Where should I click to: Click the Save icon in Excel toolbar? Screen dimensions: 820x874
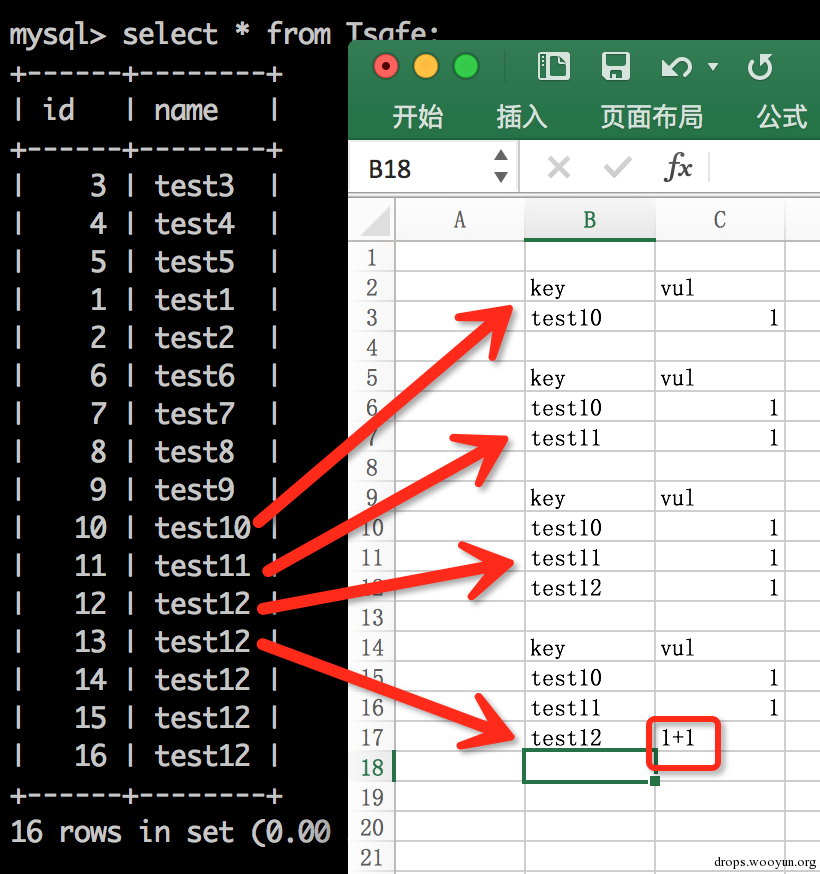pyautogui.click(x=616, y=67)
